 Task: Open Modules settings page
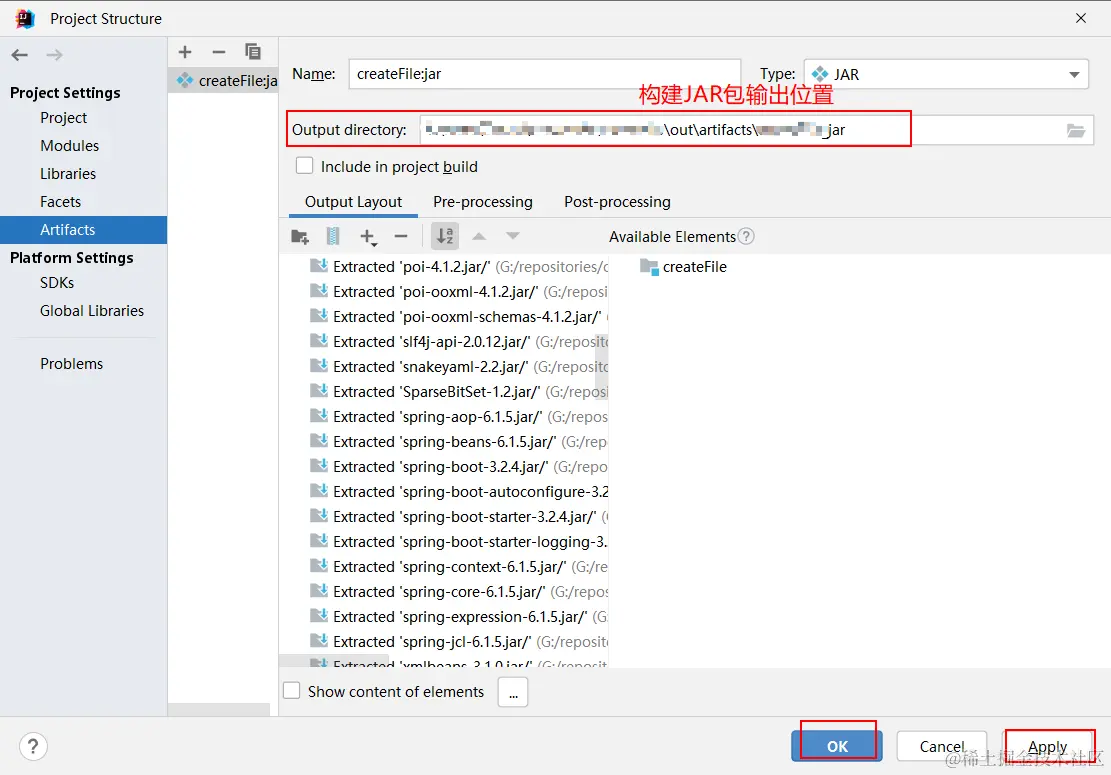(69, 146)
